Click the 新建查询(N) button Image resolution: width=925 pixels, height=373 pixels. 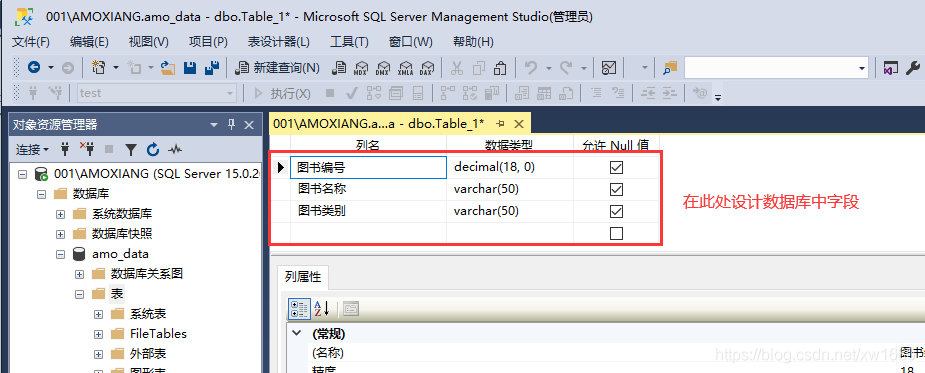click(277, 68)
